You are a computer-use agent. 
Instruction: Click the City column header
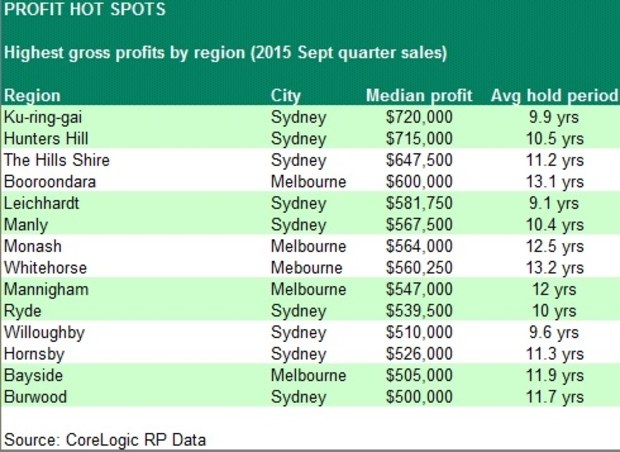285,96
